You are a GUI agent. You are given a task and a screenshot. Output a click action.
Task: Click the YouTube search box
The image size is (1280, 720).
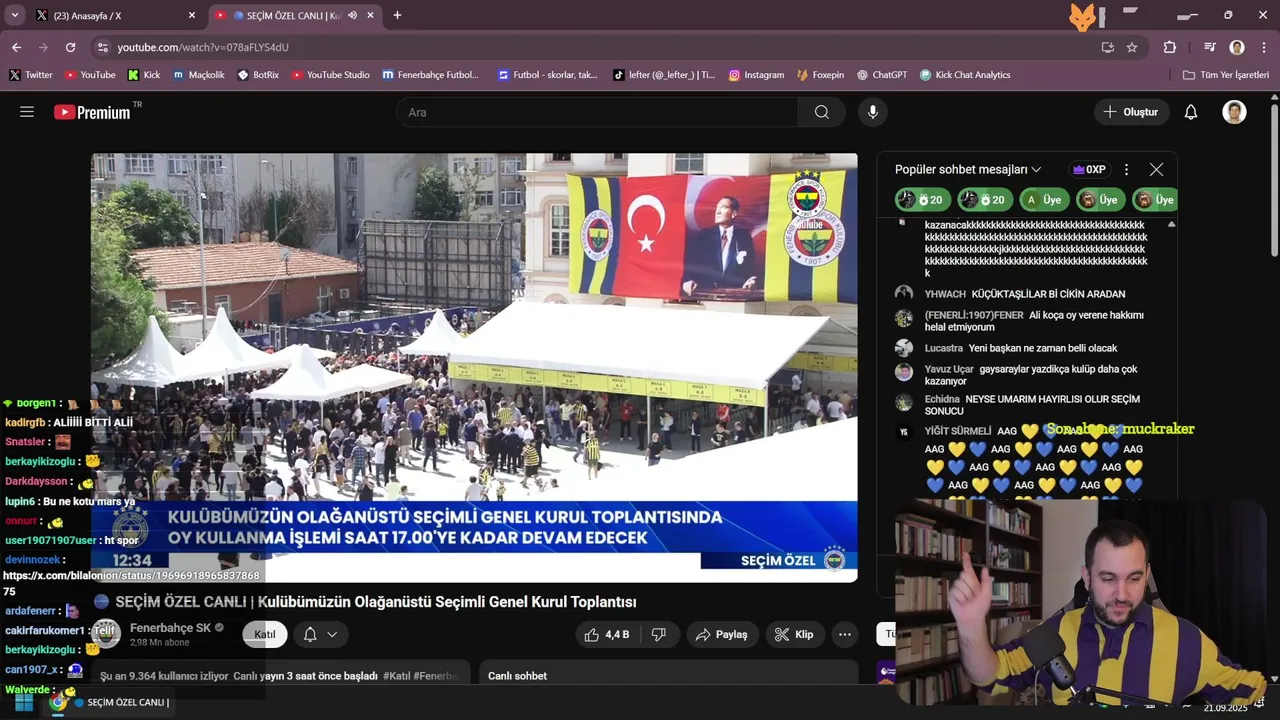coord(597,112)
